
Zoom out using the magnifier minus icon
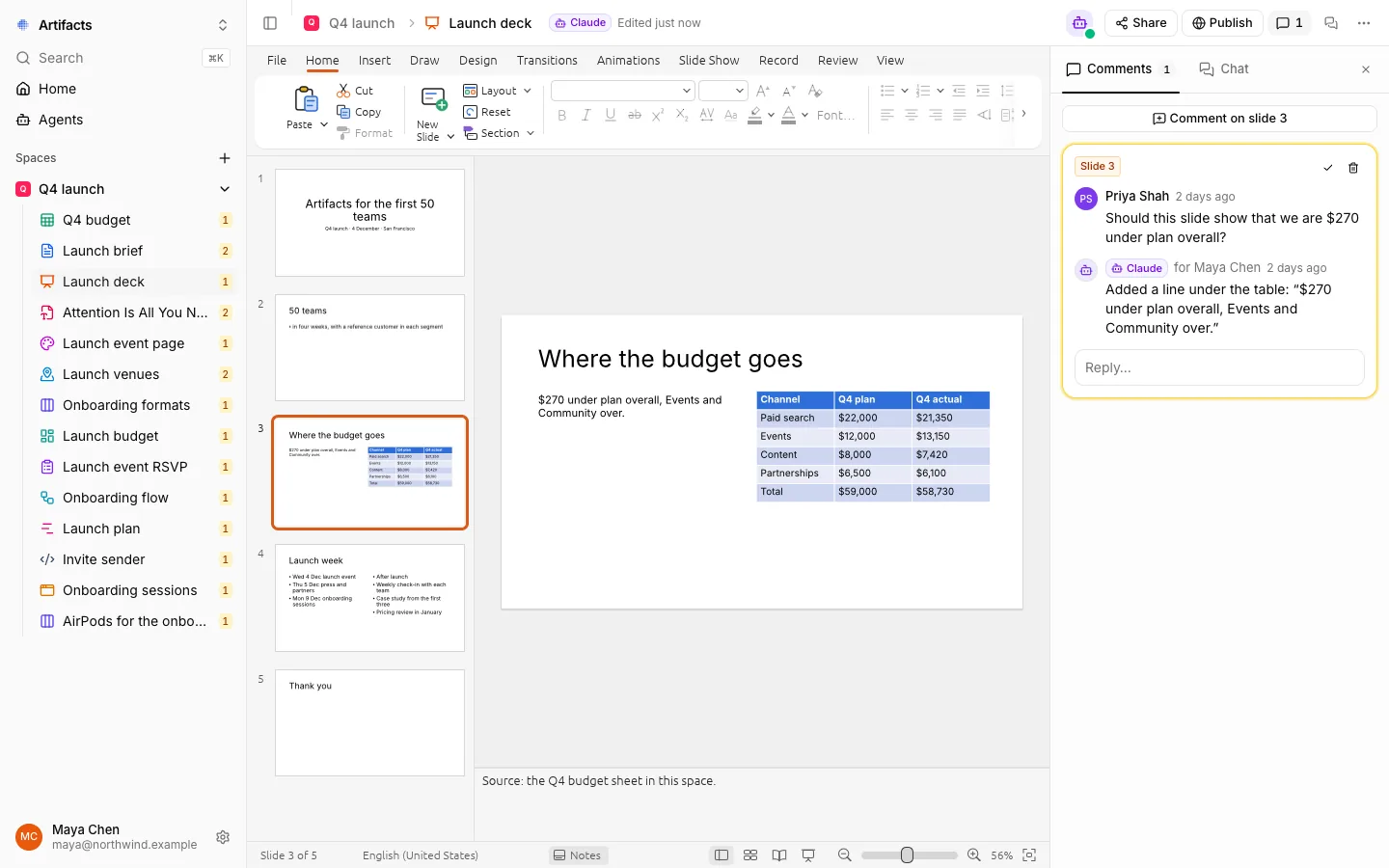point(845,855)
